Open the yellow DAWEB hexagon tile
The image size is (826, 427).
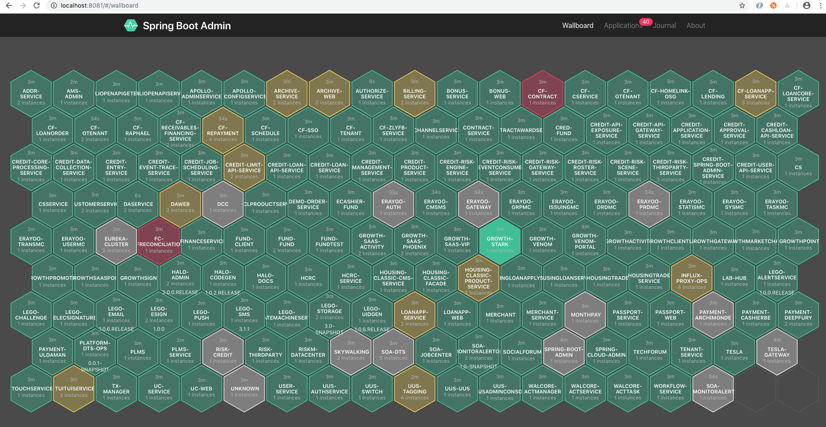180,204
